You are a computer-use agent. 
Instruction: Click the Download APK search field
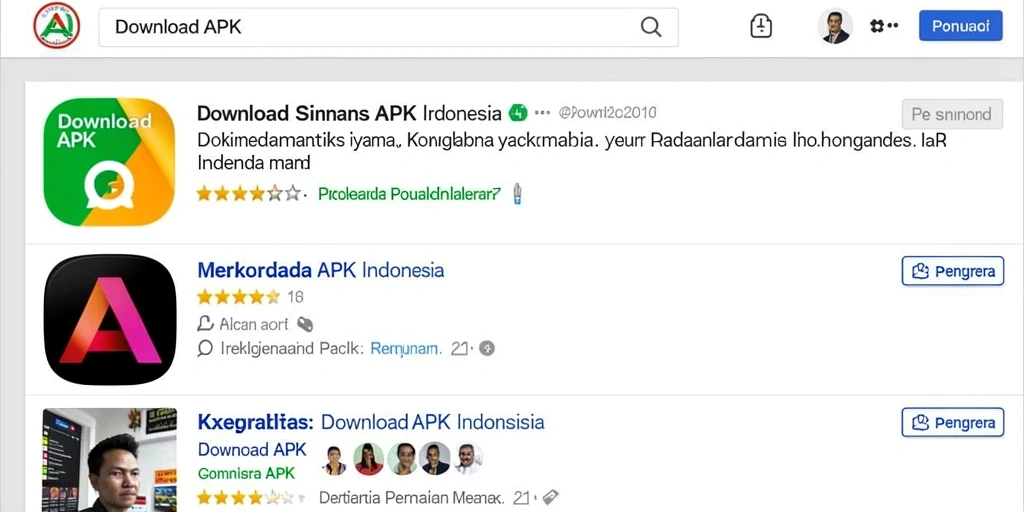[389, 27]
